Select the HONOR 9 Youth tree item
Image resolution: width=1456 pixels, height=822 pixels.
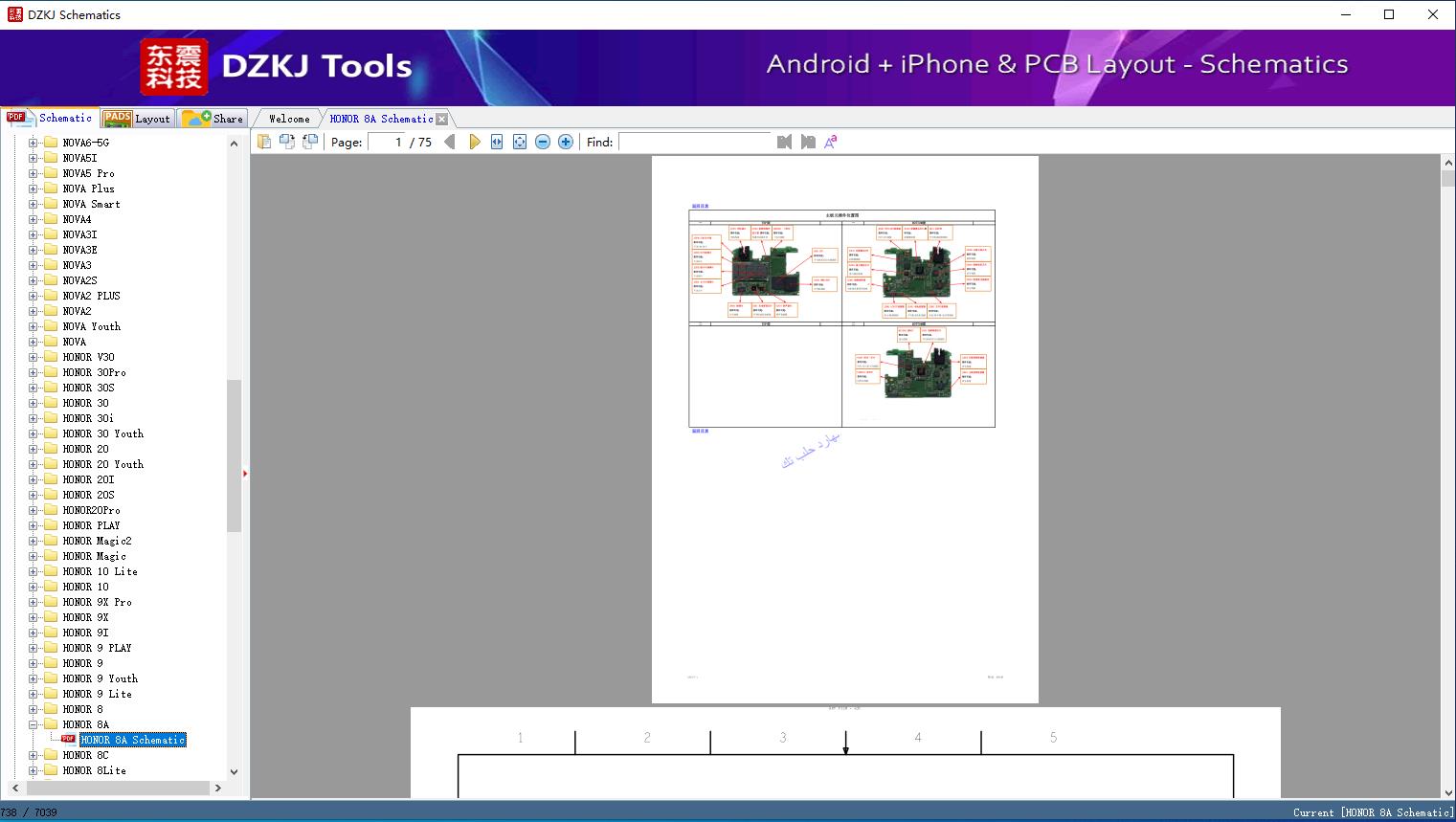100,678
